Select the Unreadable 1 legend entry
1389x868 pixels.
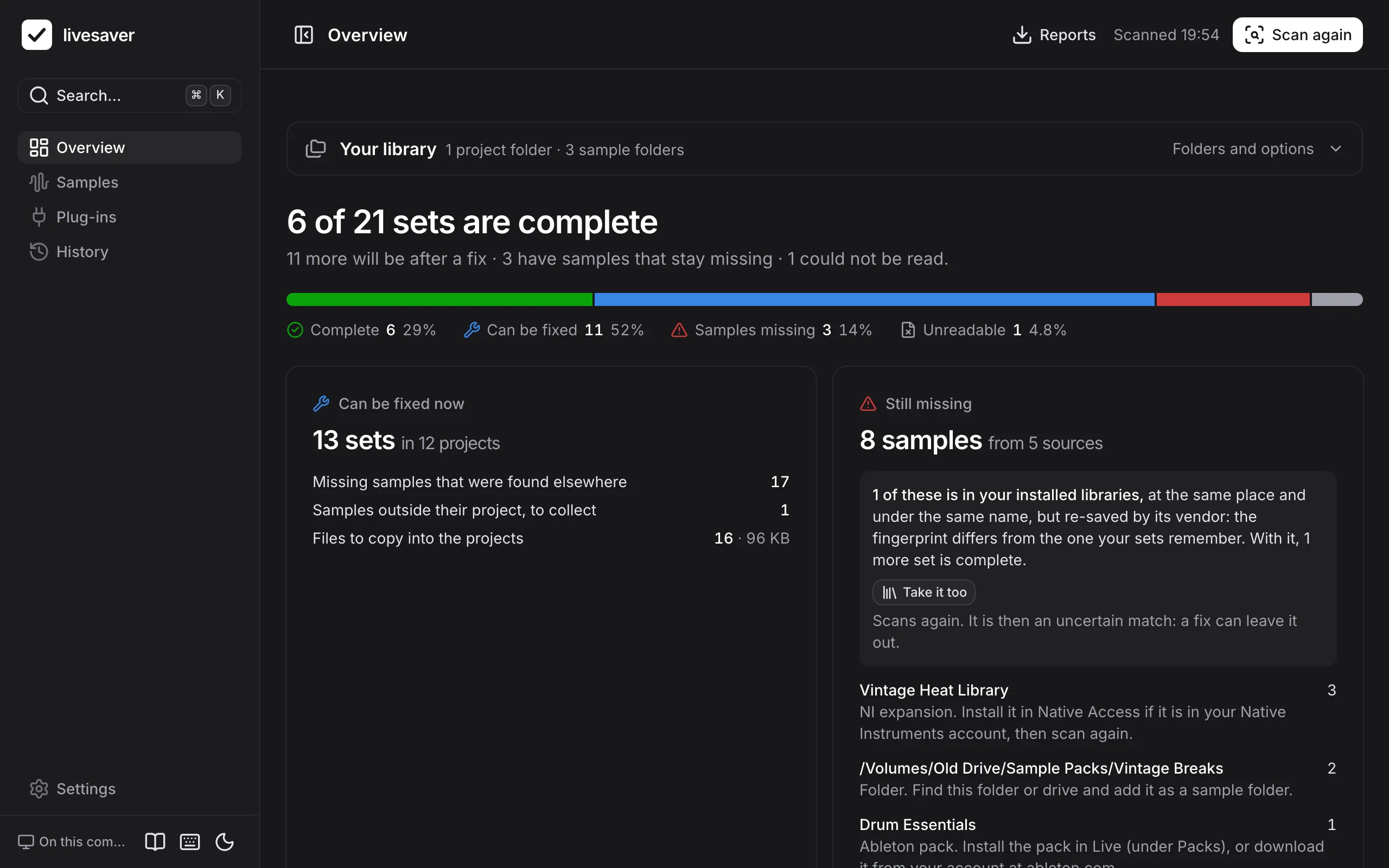click(983, 330)
